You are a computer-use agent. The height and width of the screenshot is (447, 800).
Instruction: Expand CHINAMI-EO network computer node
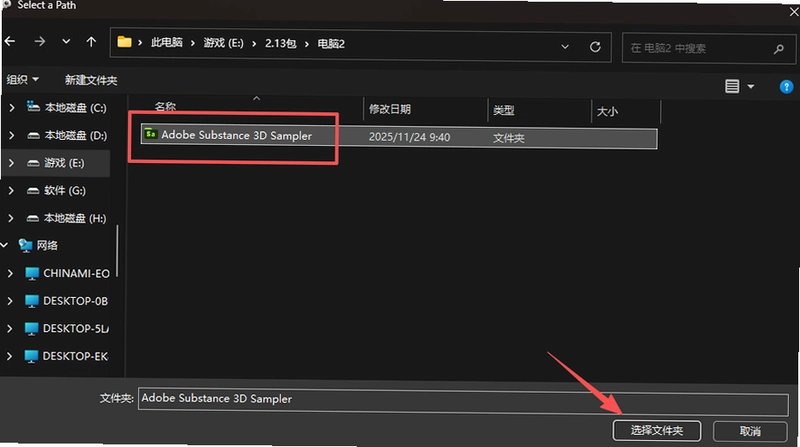click(10, 273)
